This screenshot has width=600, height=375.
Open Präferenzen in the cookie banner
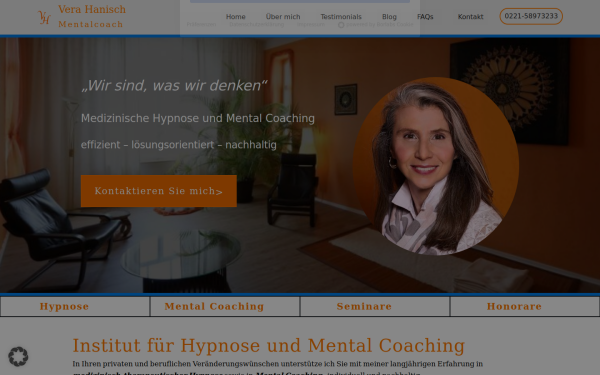(201, 24)
